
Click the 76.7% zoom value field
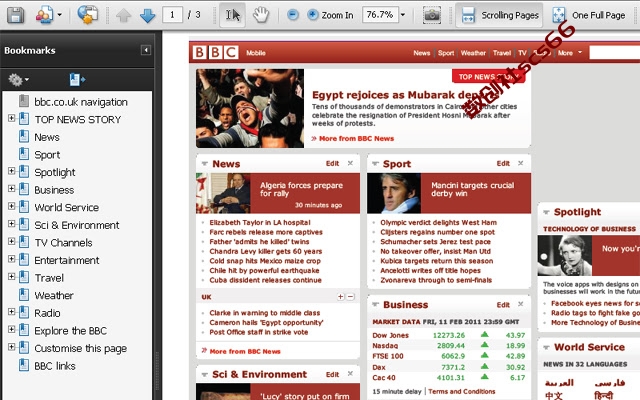(380, 15)
